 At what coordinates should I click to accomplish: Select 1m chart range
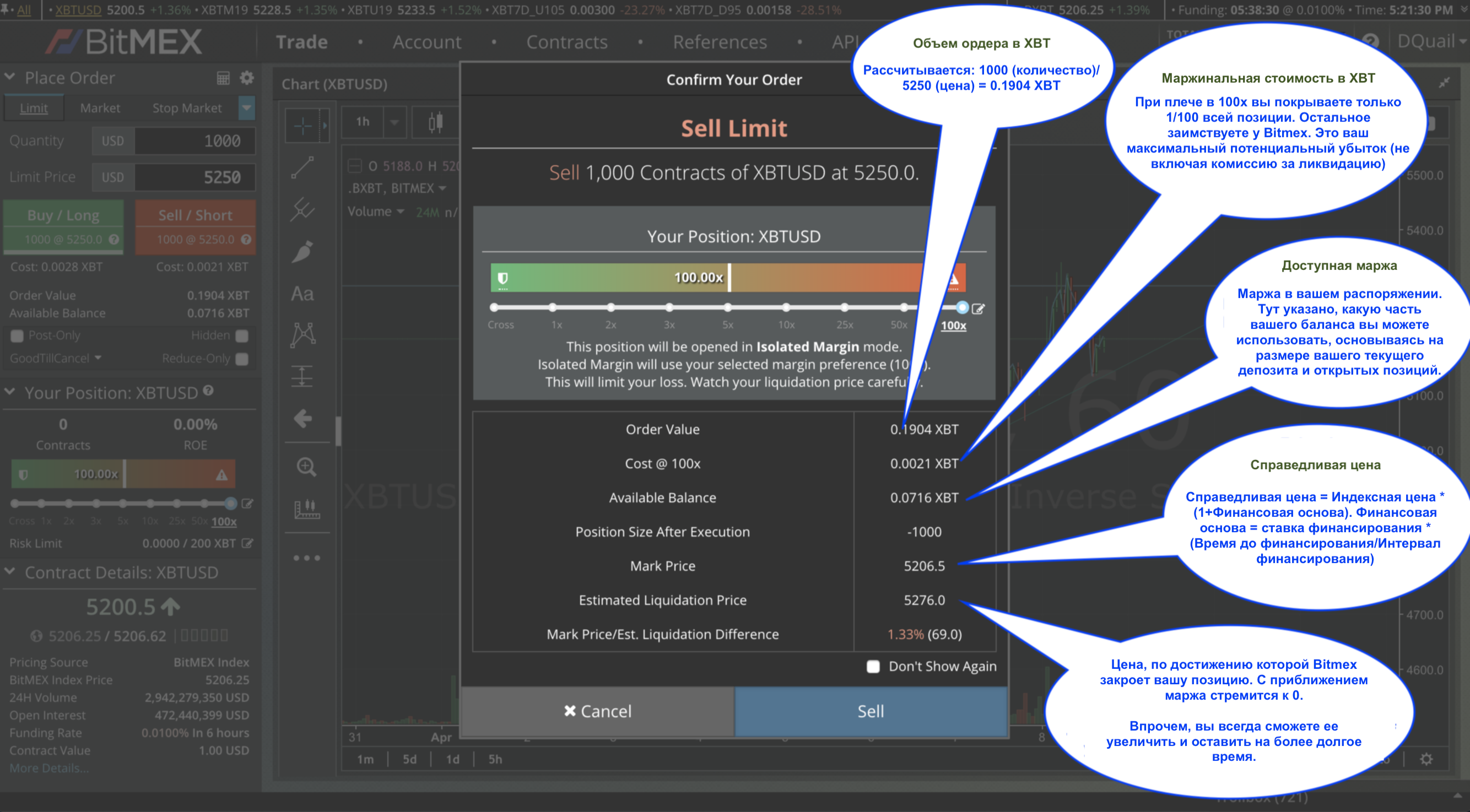click(365, 760)
